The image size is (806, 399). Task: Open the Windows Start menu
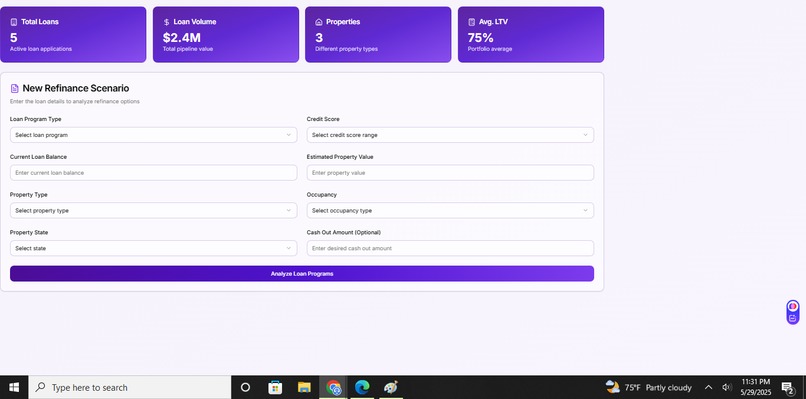[14, 387]
